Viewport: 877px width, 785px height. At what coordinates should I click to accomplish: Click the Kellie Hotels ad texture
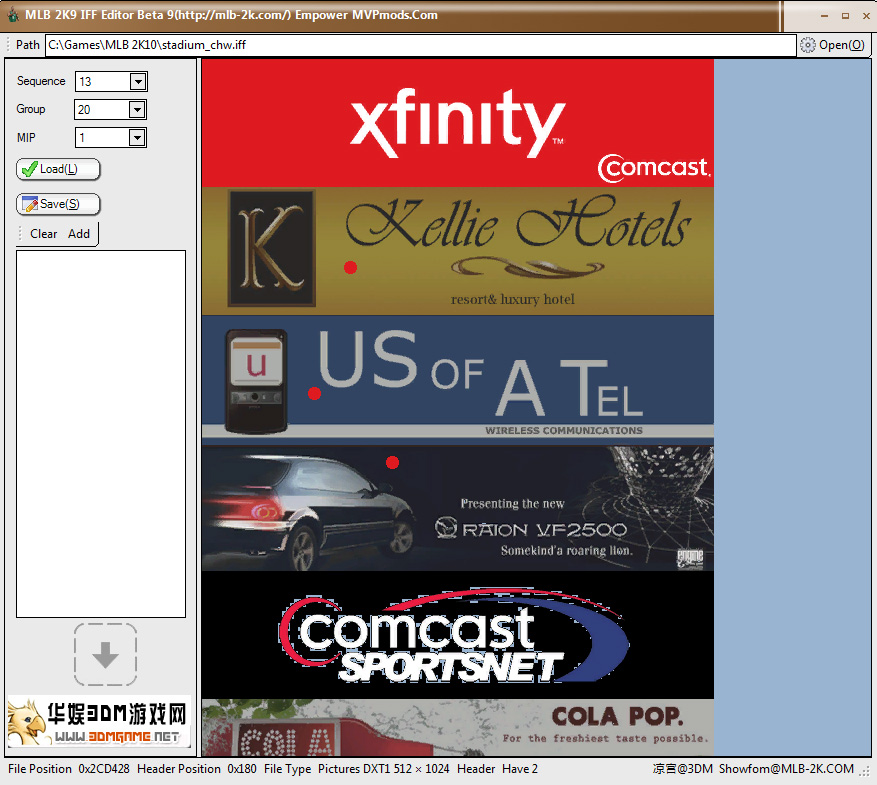[458, 251]
